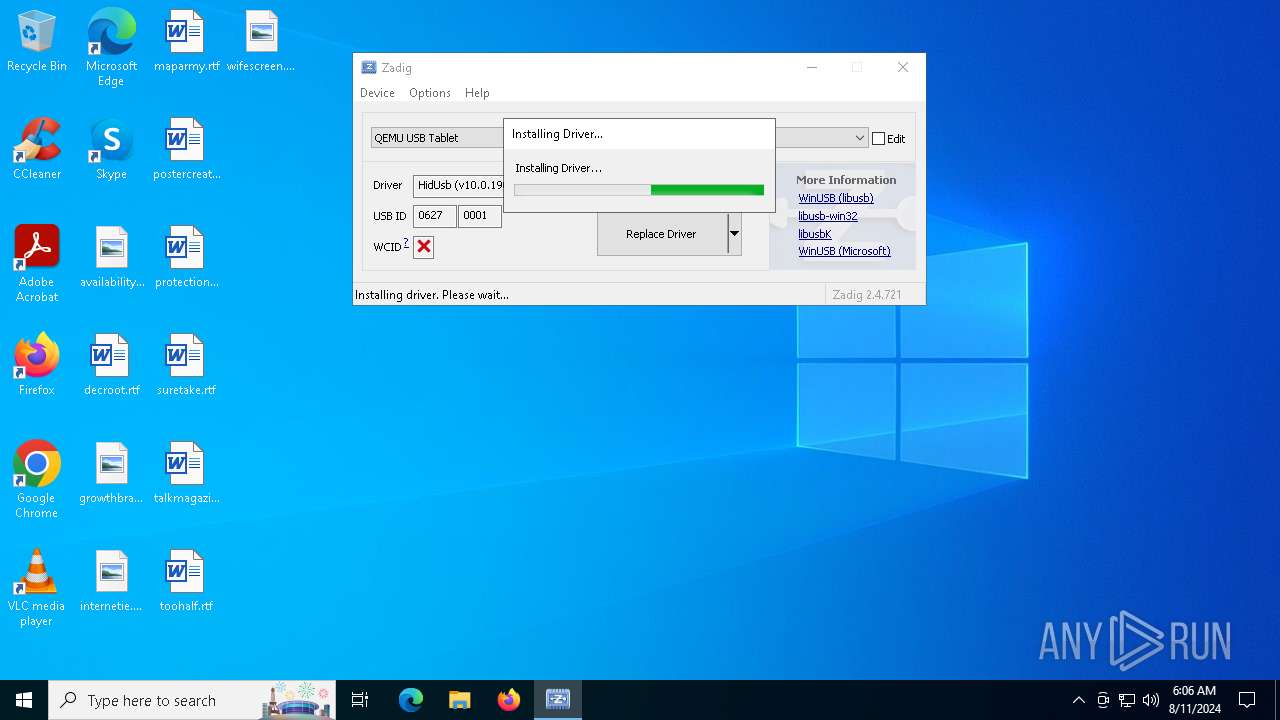Select the wifescreen image file on desktop
1280x720 pixels.
coord(261,42)
